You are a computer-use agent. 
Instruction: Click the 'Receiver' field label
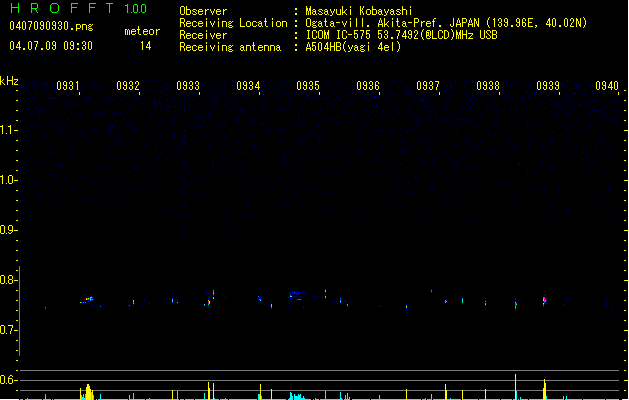coord(203,35)
